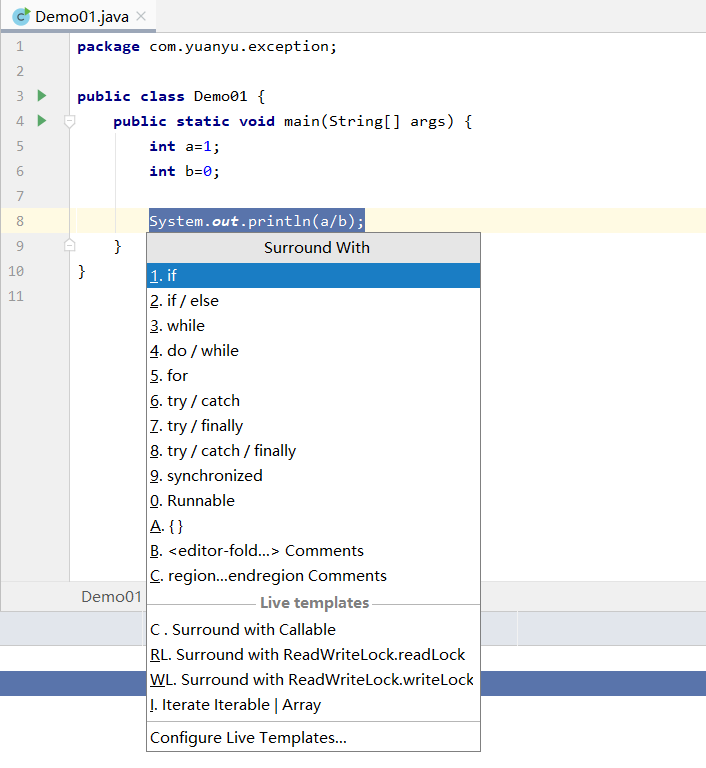The width and height of the screenshot is (706, 768).
Task: Choose 'Iterate Iterable | Array' template
Action: pos(314,705)
